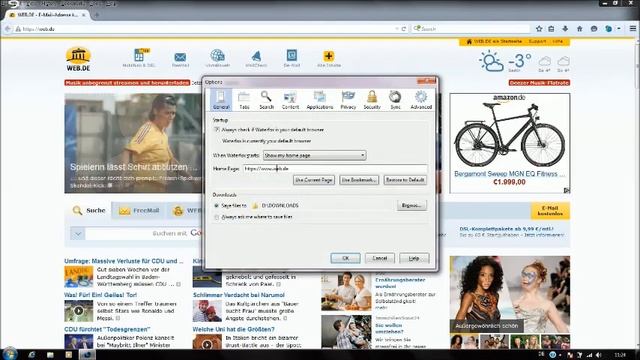The width and height of the screenshot is (640, 360).
Task: Confirm options with OK button
Action: 345,258
